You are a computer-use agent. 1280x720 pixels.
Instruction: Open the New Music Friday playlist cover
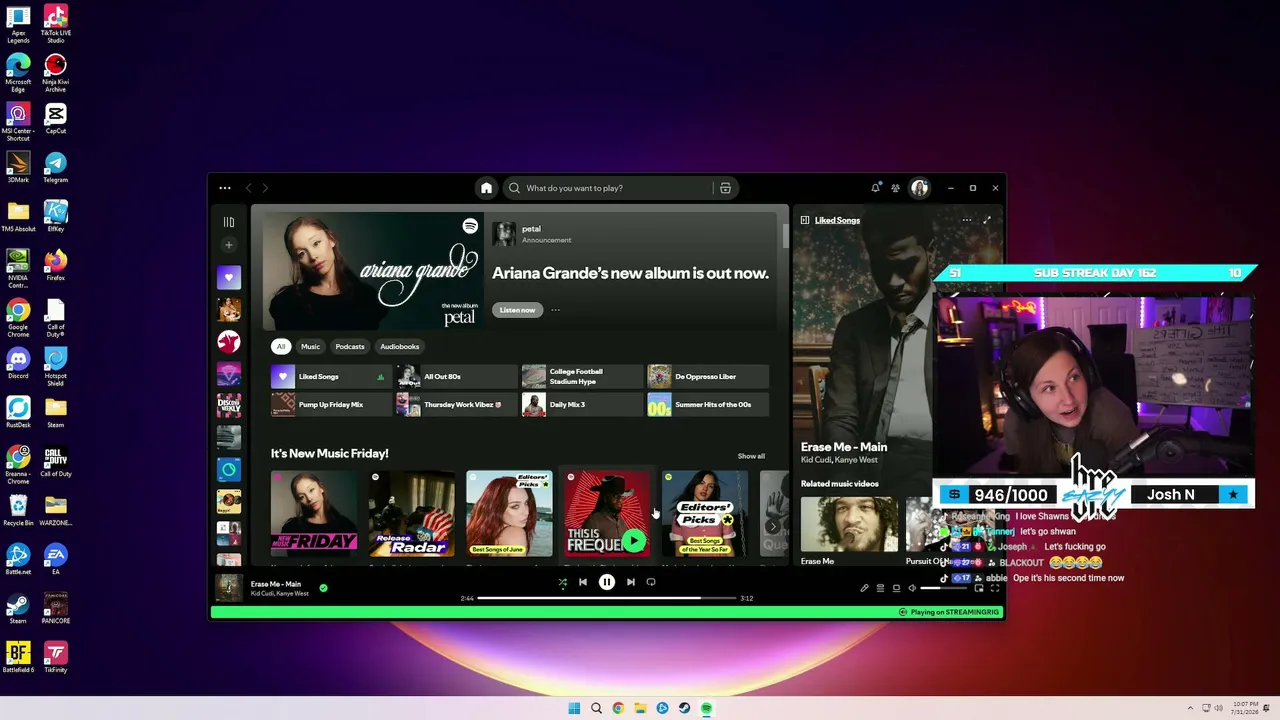tap(314, 513)
